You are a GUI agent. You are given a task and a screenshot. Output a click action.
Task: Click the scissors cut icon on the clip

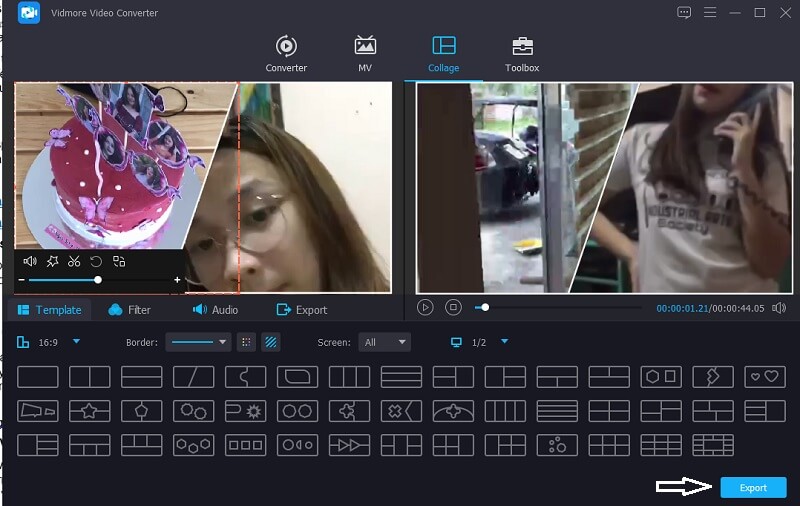click(x=74, y=261)
